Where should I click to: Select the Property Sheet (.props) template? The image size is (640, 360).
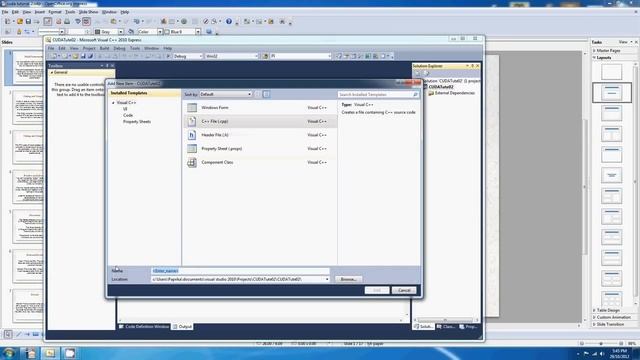(260, 149)
